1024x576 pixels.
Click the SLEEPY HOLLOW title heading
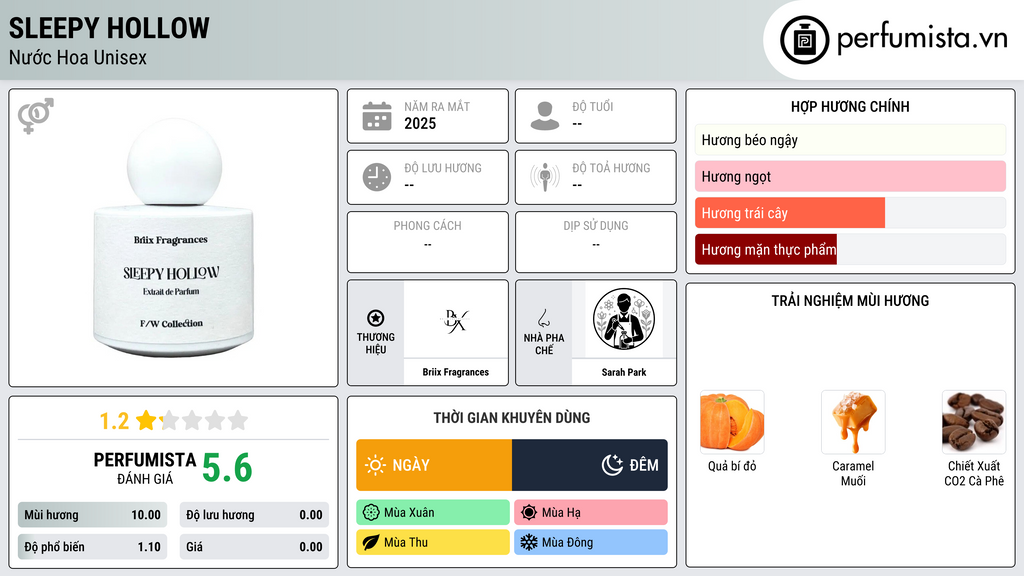point(109,28)
